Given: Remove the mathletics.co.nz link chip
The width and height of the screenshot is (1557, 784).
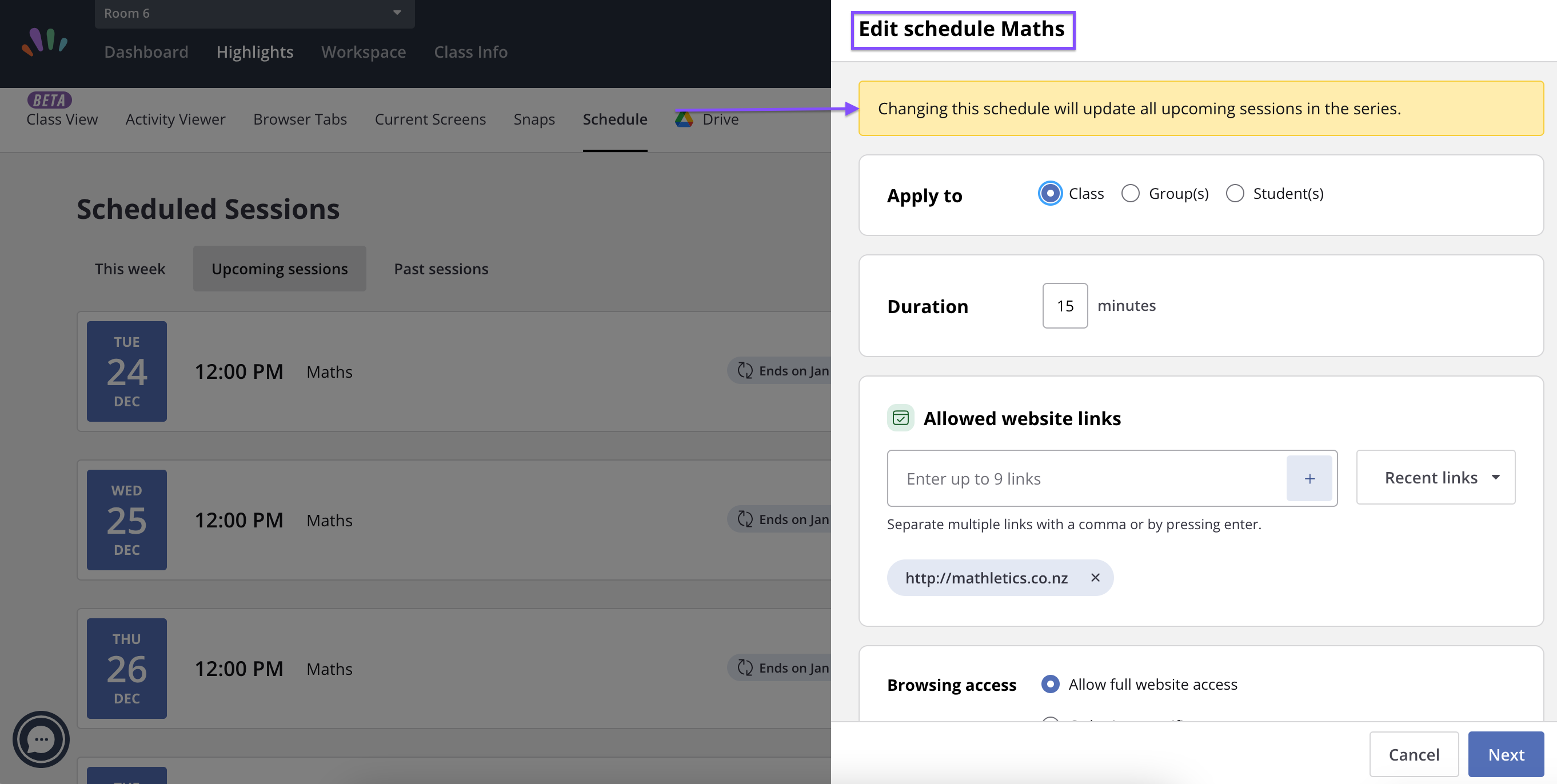Looking at the screenshot, I should click(x=1095, y=577).
